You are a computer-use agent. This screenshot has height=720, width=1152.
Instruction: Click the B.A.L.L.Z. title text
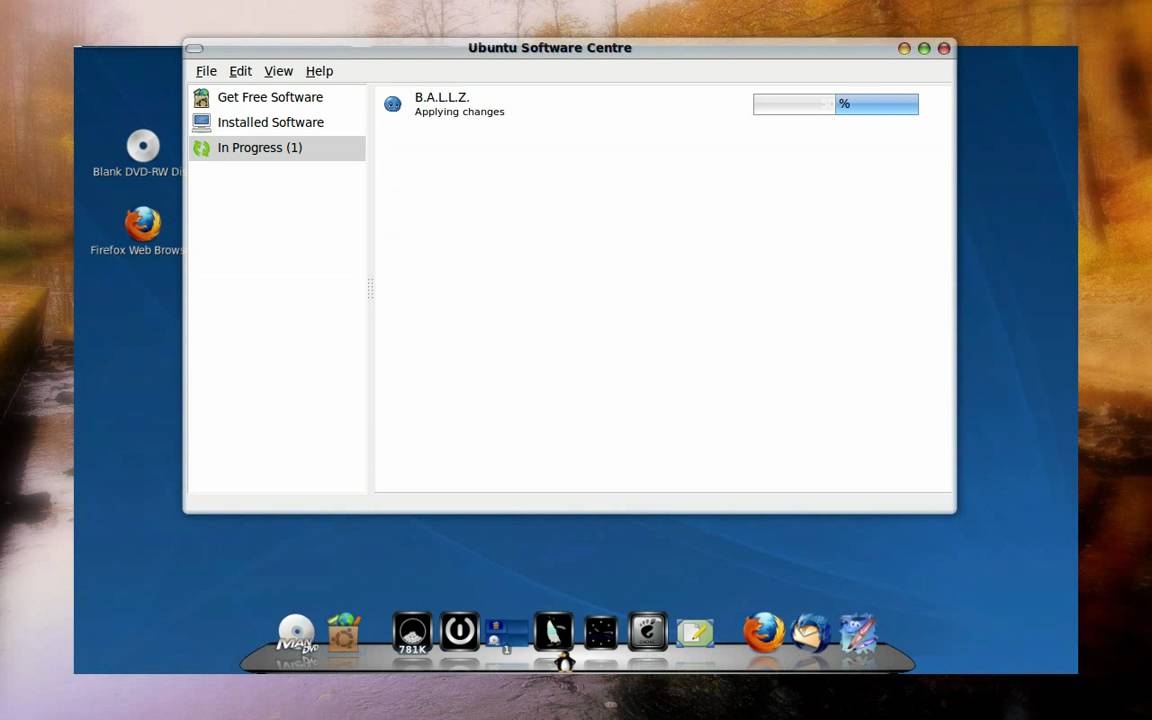pyautogui.click(x=442, y=97)
